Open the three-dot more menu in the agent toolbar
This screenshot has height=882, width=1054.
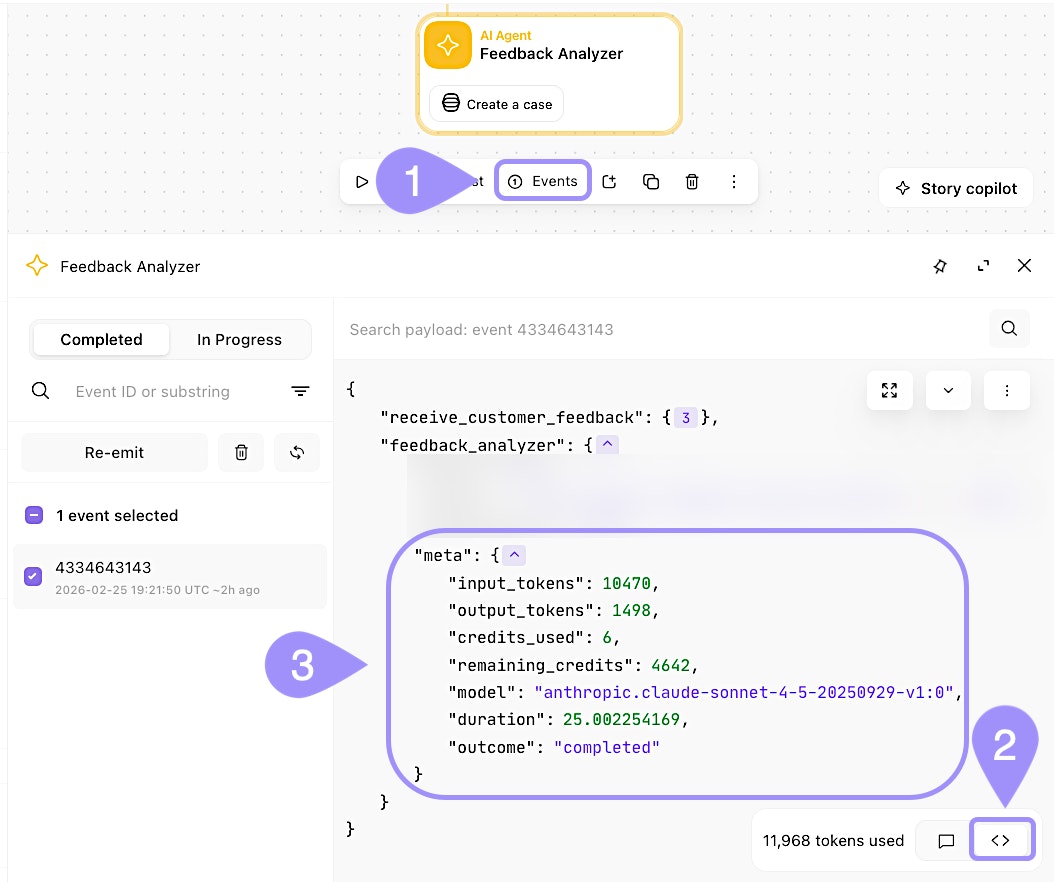click(x=734, y=182)
